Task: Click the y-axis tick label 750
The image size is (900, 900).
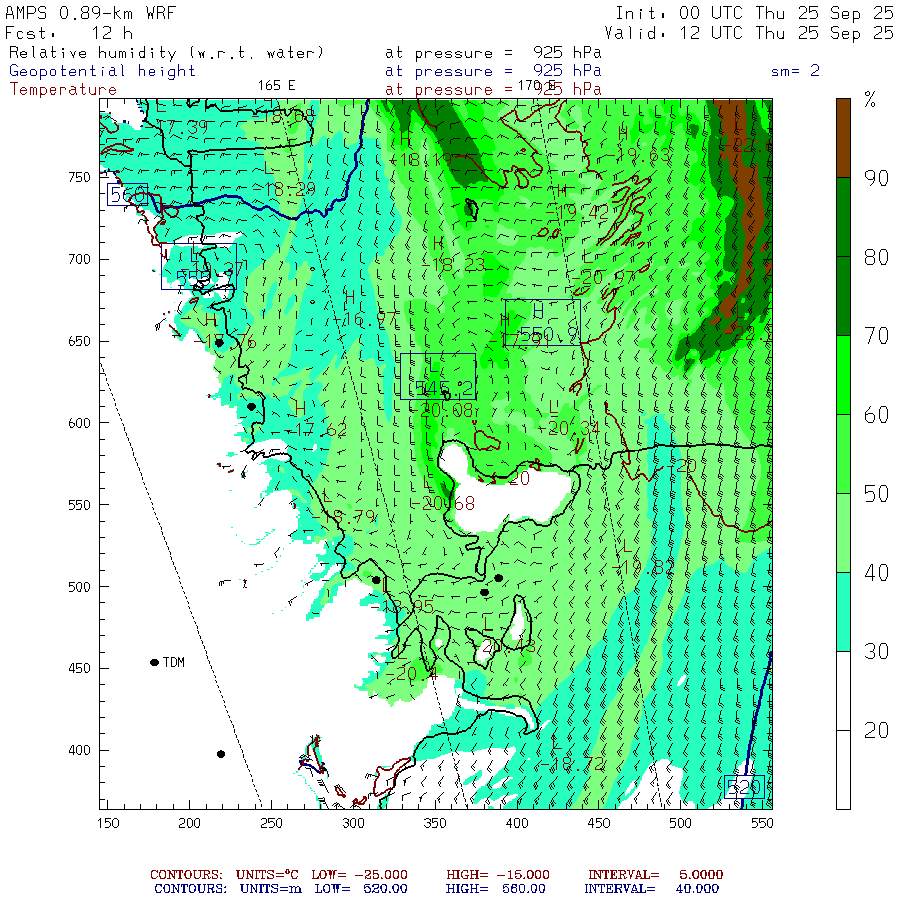Action: [x=79, y=177]
